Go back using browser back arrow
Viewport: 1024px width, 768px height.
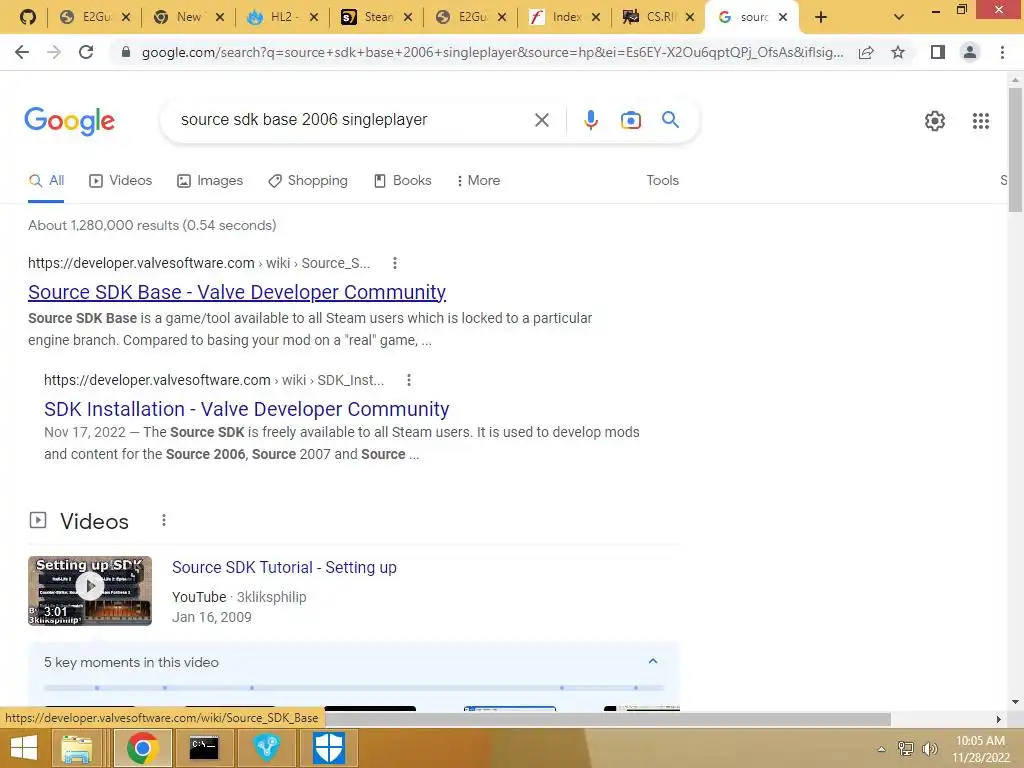coord(22,52)
